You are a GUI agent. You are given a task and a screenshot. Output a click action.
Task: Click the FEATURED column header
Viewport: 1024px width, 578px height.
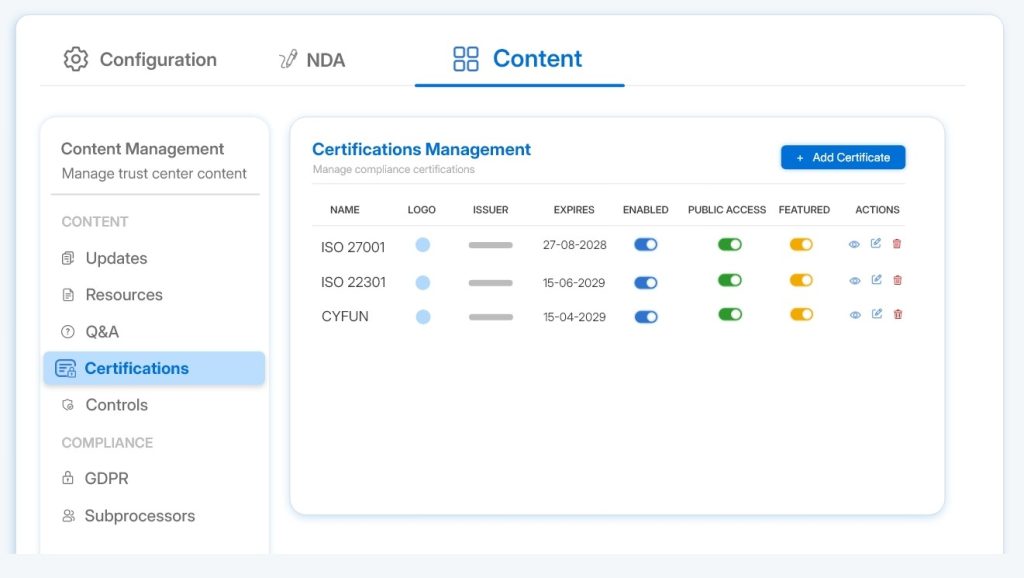point(804,210)
